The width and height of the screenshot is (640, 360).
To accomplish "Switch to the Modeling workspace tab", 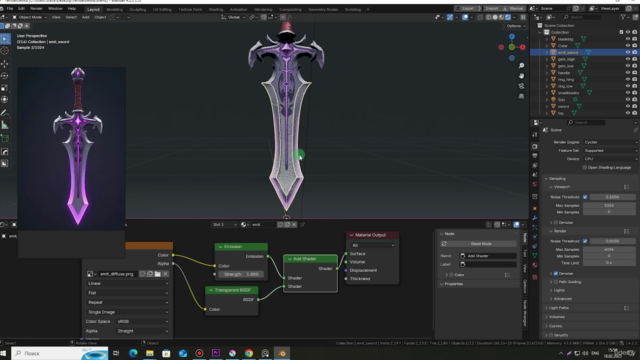I will pos(114,9).
